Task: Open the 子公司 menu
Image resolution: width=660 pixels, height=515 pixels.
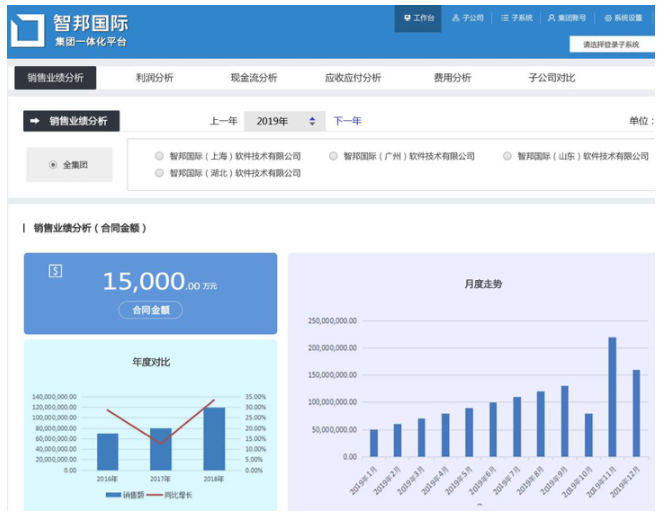Action: tap(468, 18)
